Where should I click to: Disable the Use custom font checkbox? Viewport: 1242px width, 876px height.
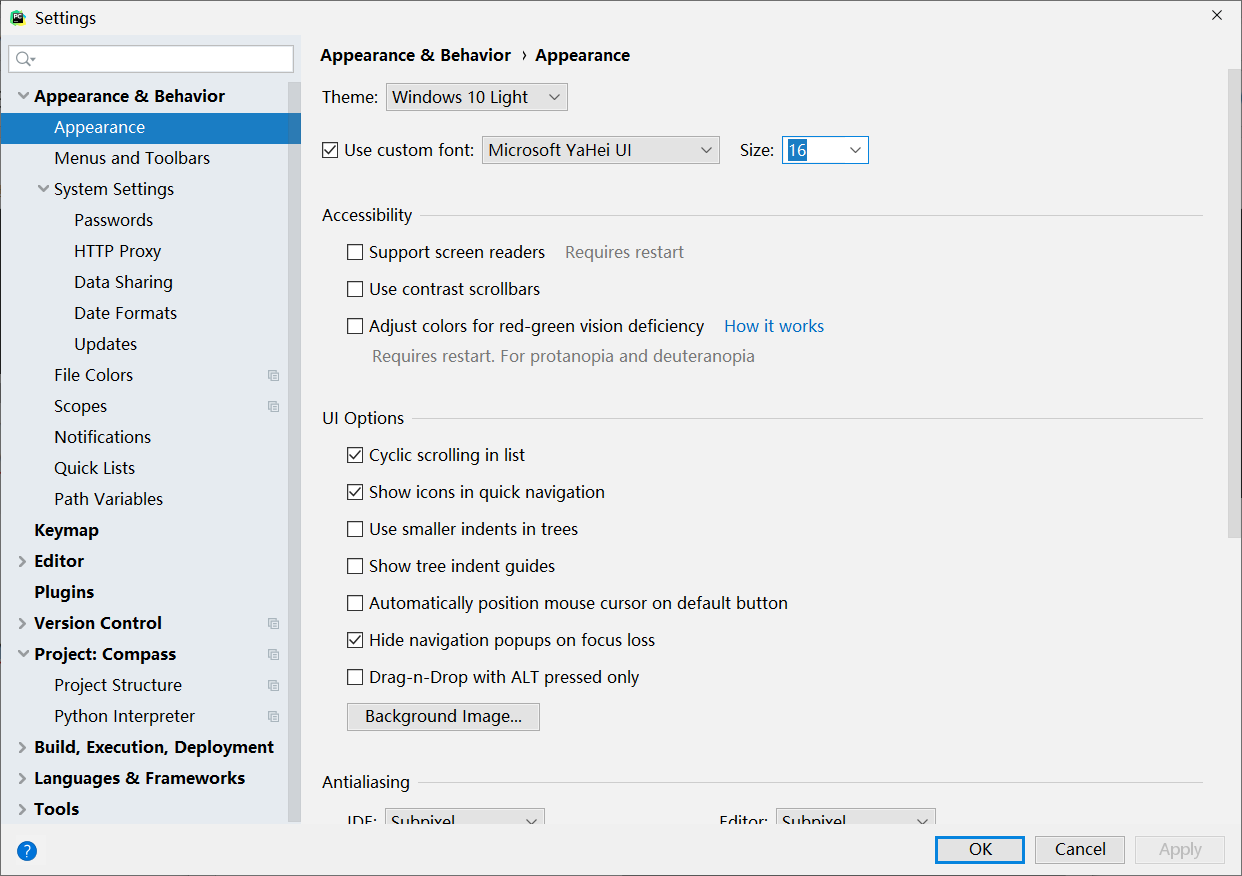(330, 150)
